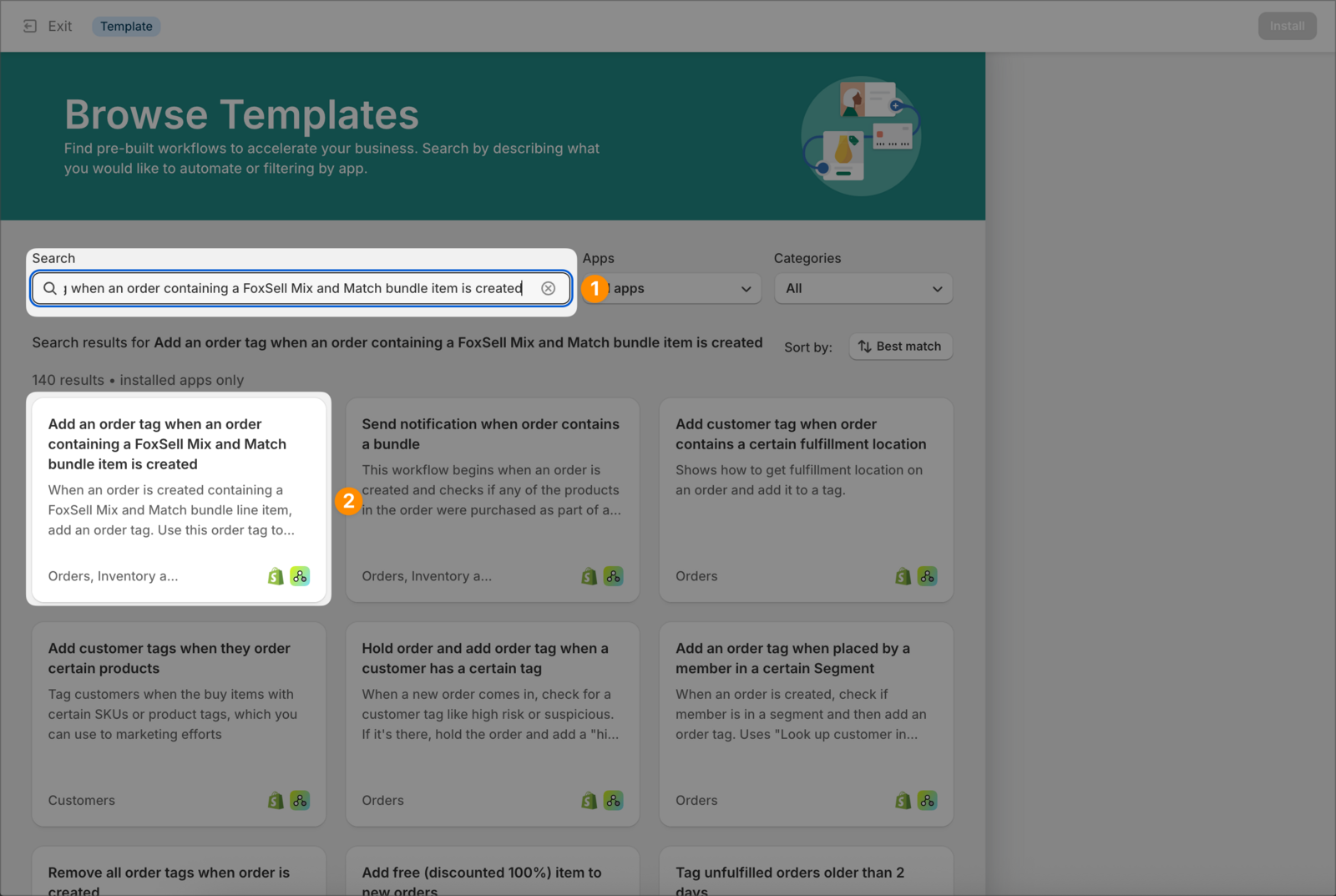Click the Install button
The image size is (1336, 896).
coord(1287,26)
